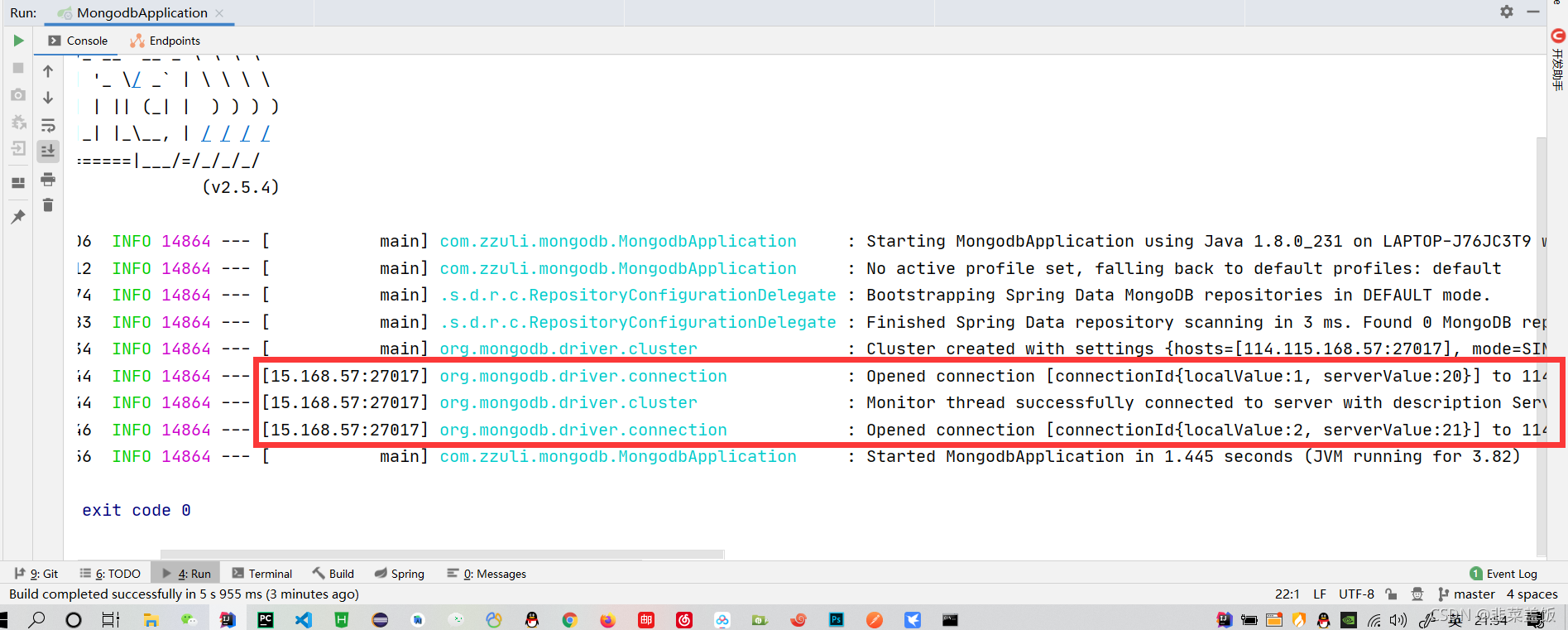Toggle Soft-Wrap in the console
Image resolution: width=1568 pixels, height=630 pixels.
(48, 125)
